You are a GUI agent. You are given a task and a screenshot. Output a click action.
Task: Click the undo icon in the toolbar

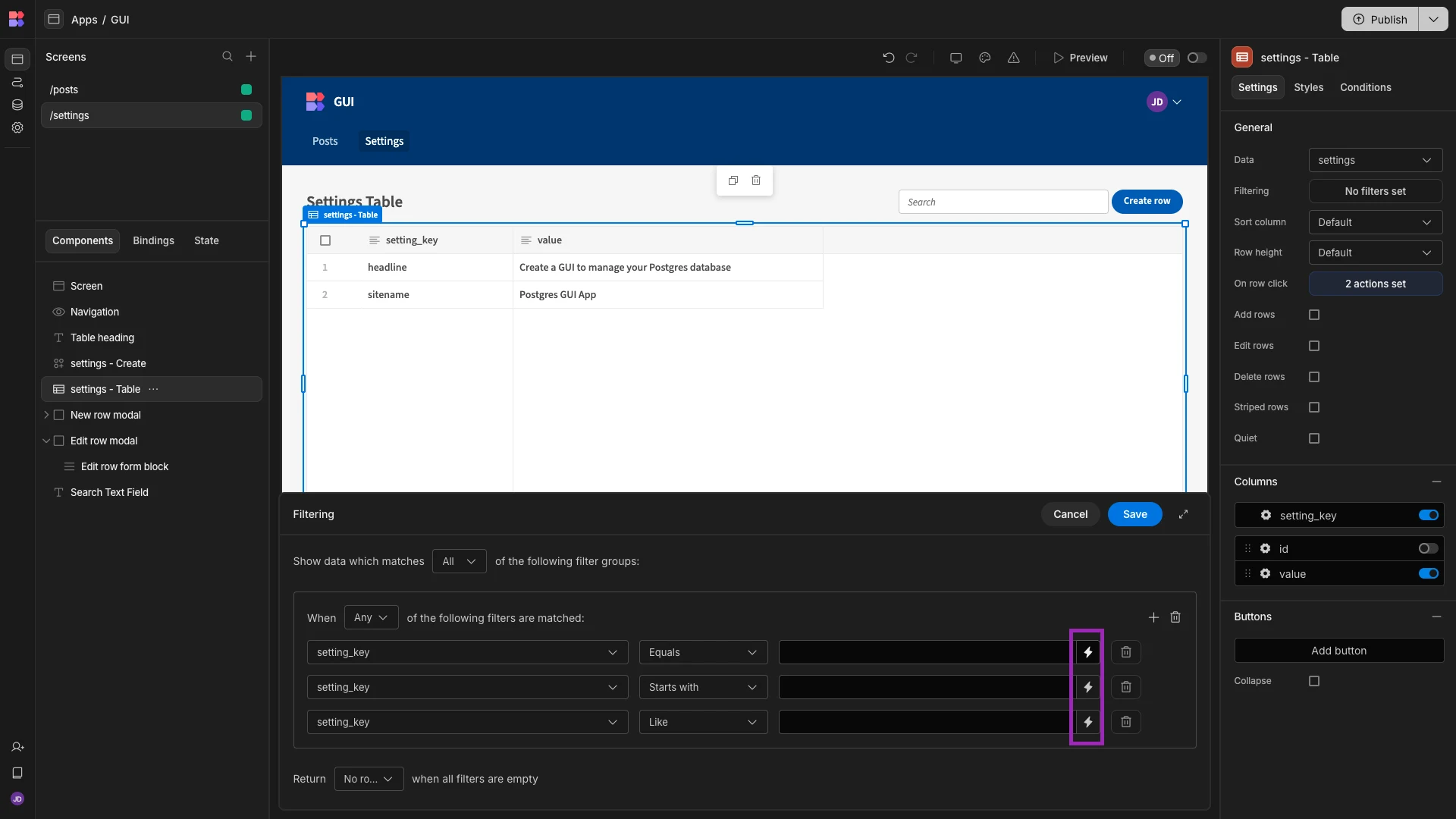888,58
